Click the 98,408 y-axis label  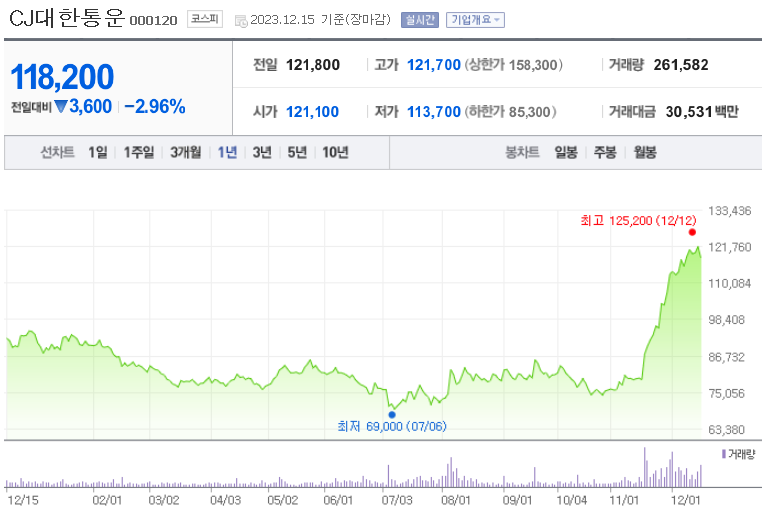(x=726, y=320)
